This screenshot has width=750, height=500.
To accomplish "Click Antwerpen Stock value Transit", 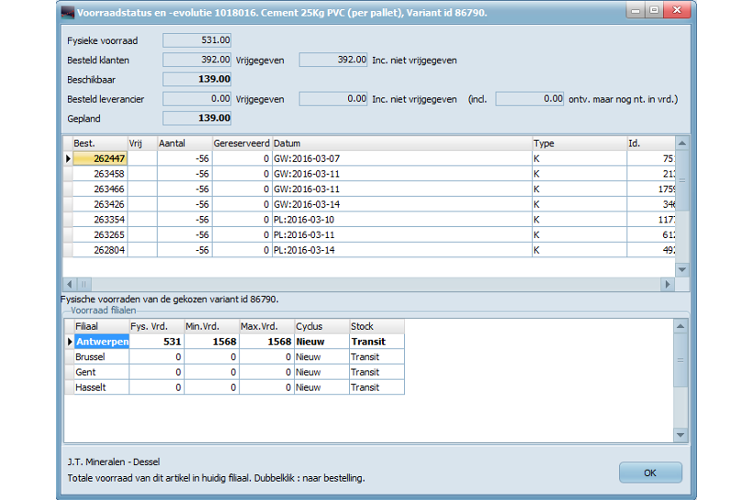I will point(377,342).
